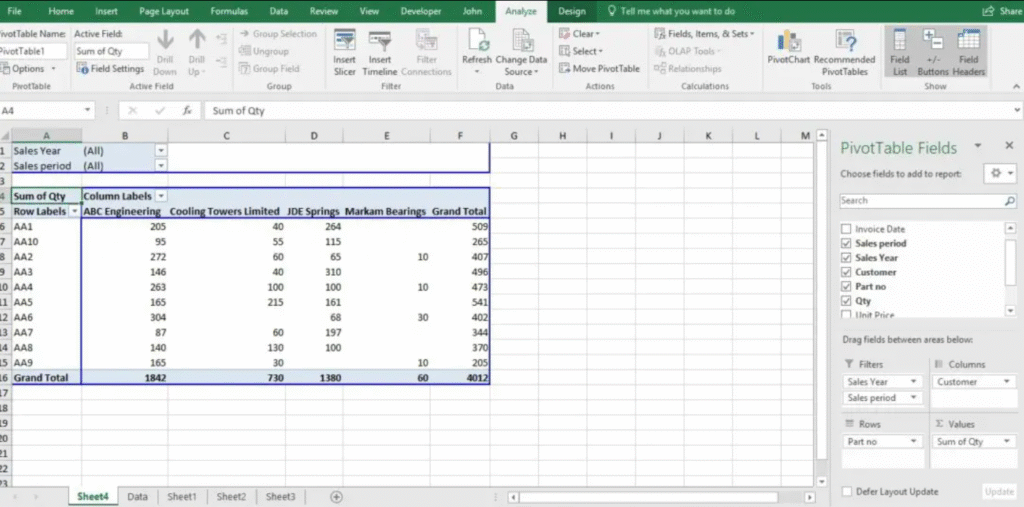Enable Defer Layout Update checkbox

(846, 492)
